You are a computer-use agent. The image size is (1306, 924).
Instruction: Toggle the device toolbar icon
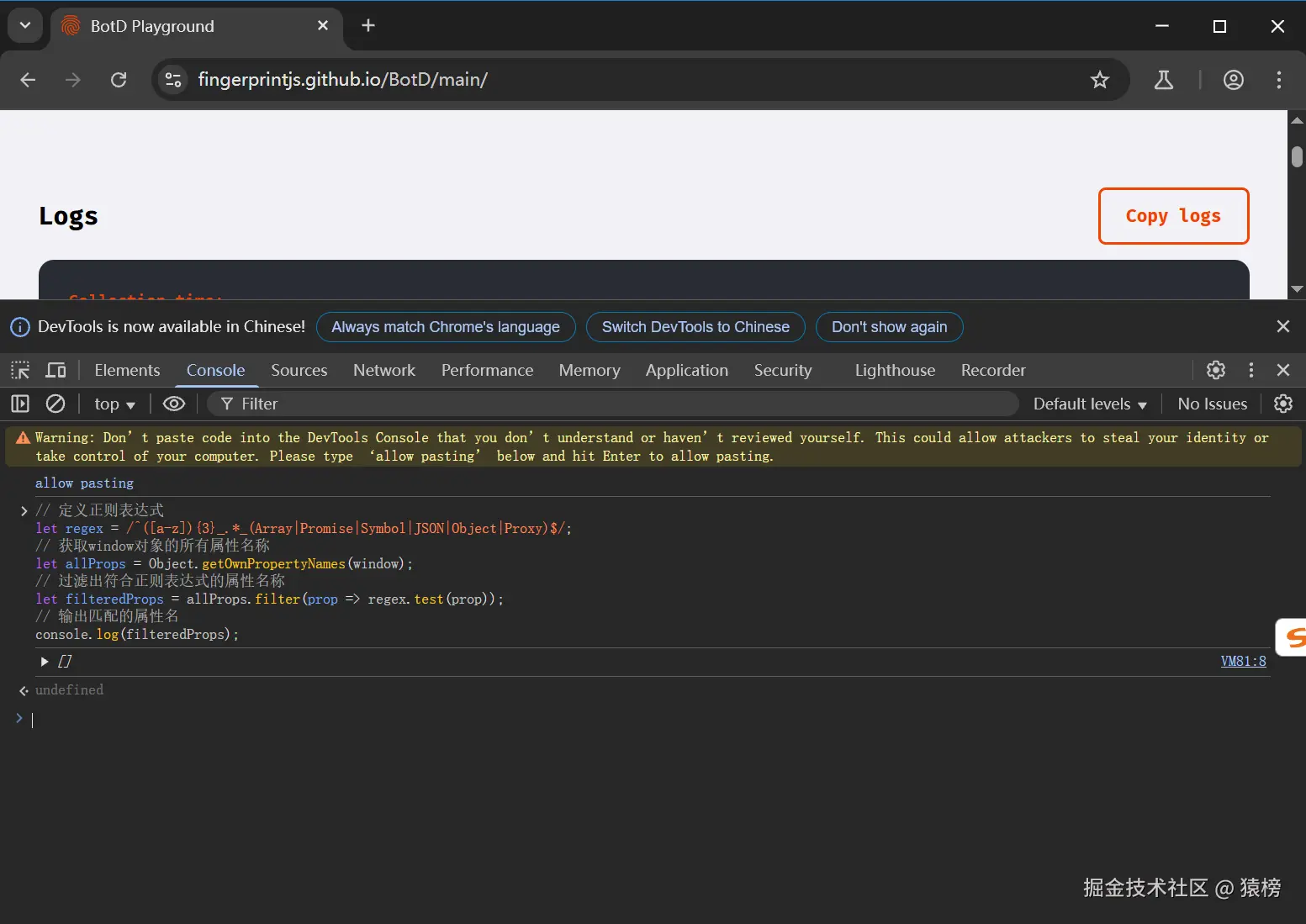click(x=56, y=370)
